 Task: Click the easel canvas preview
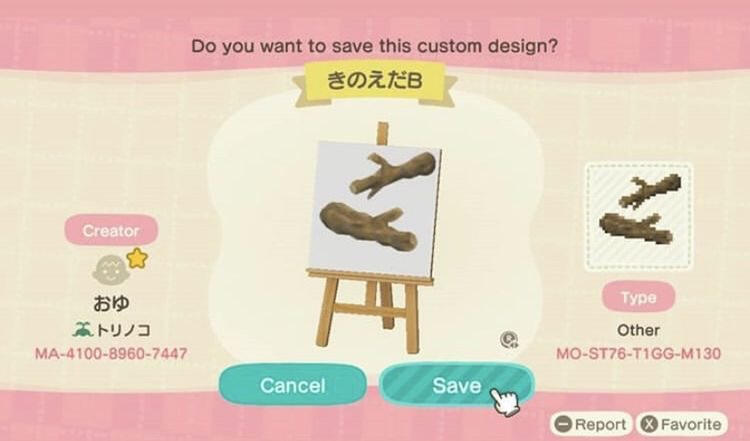tap(375, 210)
